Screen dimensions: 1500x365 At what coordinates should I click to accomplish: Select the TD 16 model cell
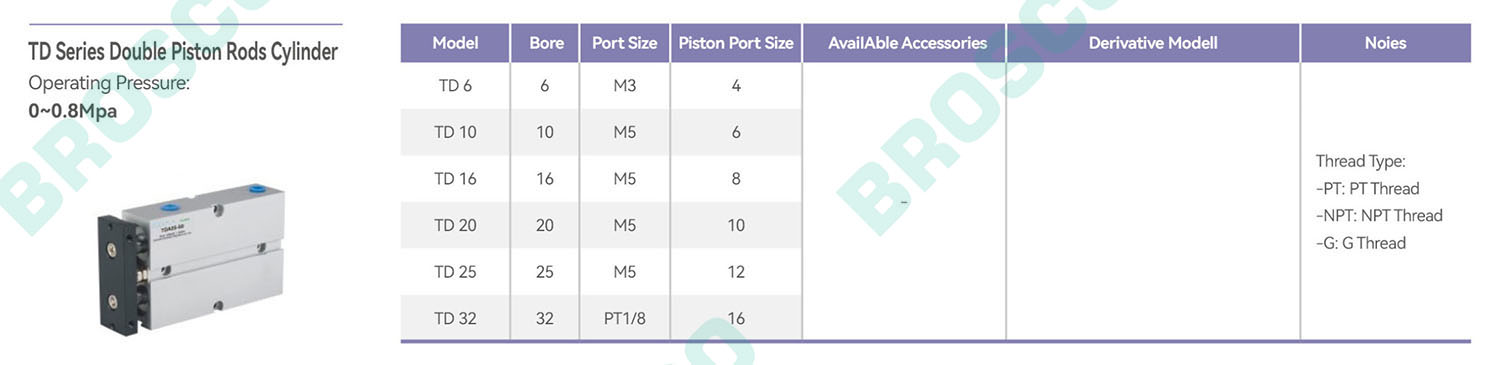click(x=455, y=179)
